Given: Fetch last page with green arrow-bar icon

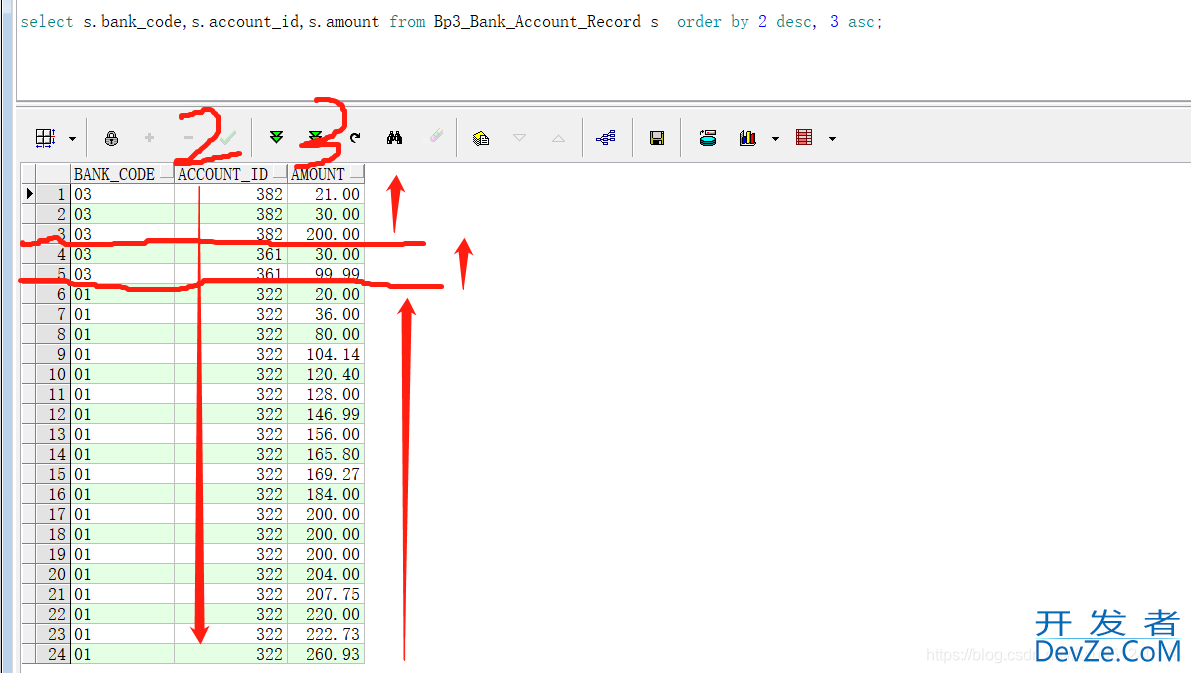Looking at the screenshot, I should tap(314, 137).
